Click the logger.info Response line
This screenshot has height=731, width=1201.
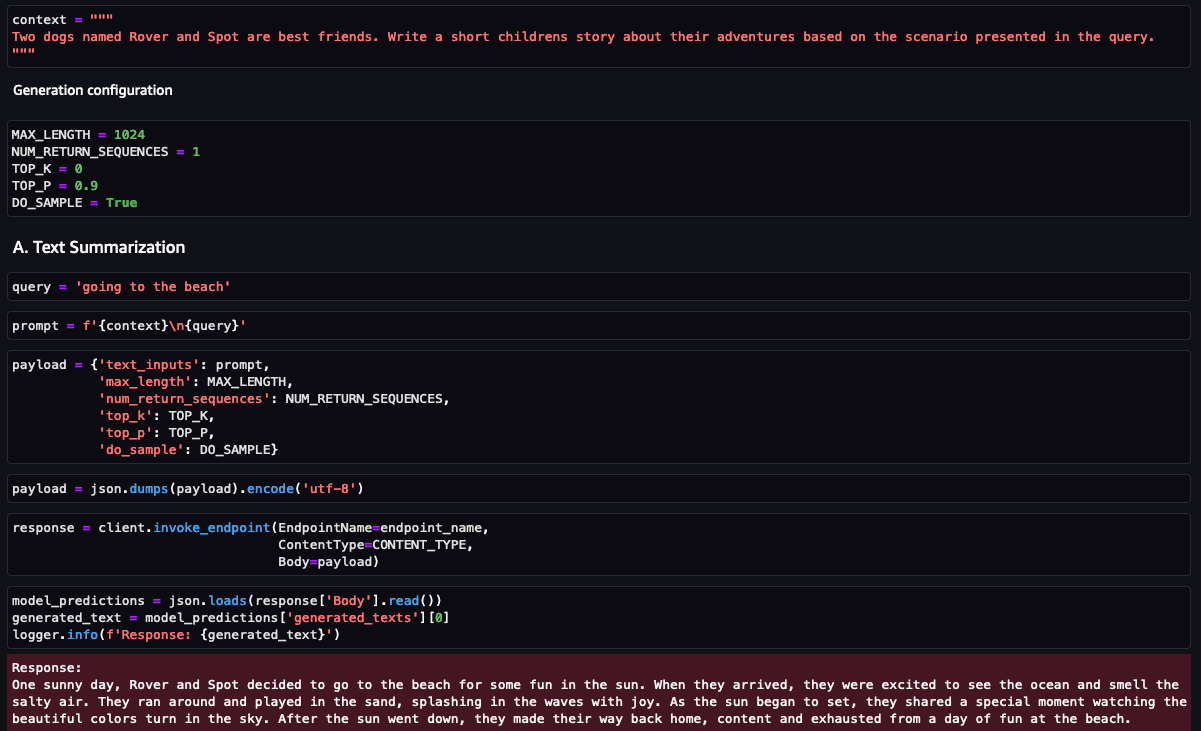click(177, 635)
